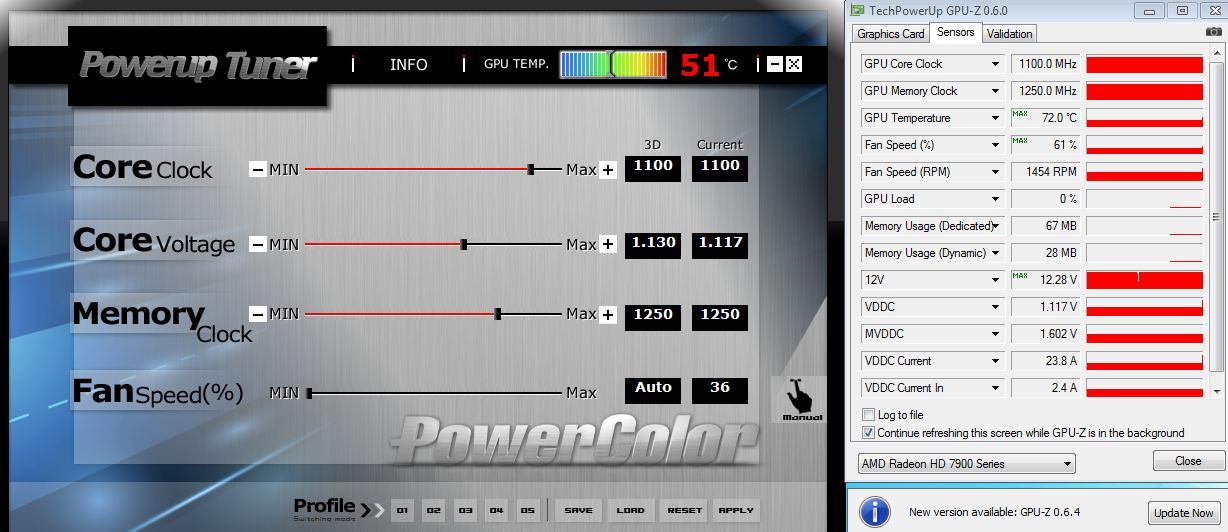Click the LOAD profile button
The width and height of the screenshot is (1228, 532).
(x=631, y=510)
